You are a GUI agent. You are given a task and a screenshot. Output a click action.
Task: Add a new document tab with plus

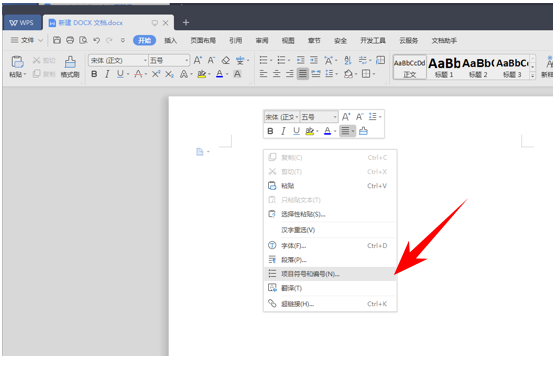click(x=186, y=23)
